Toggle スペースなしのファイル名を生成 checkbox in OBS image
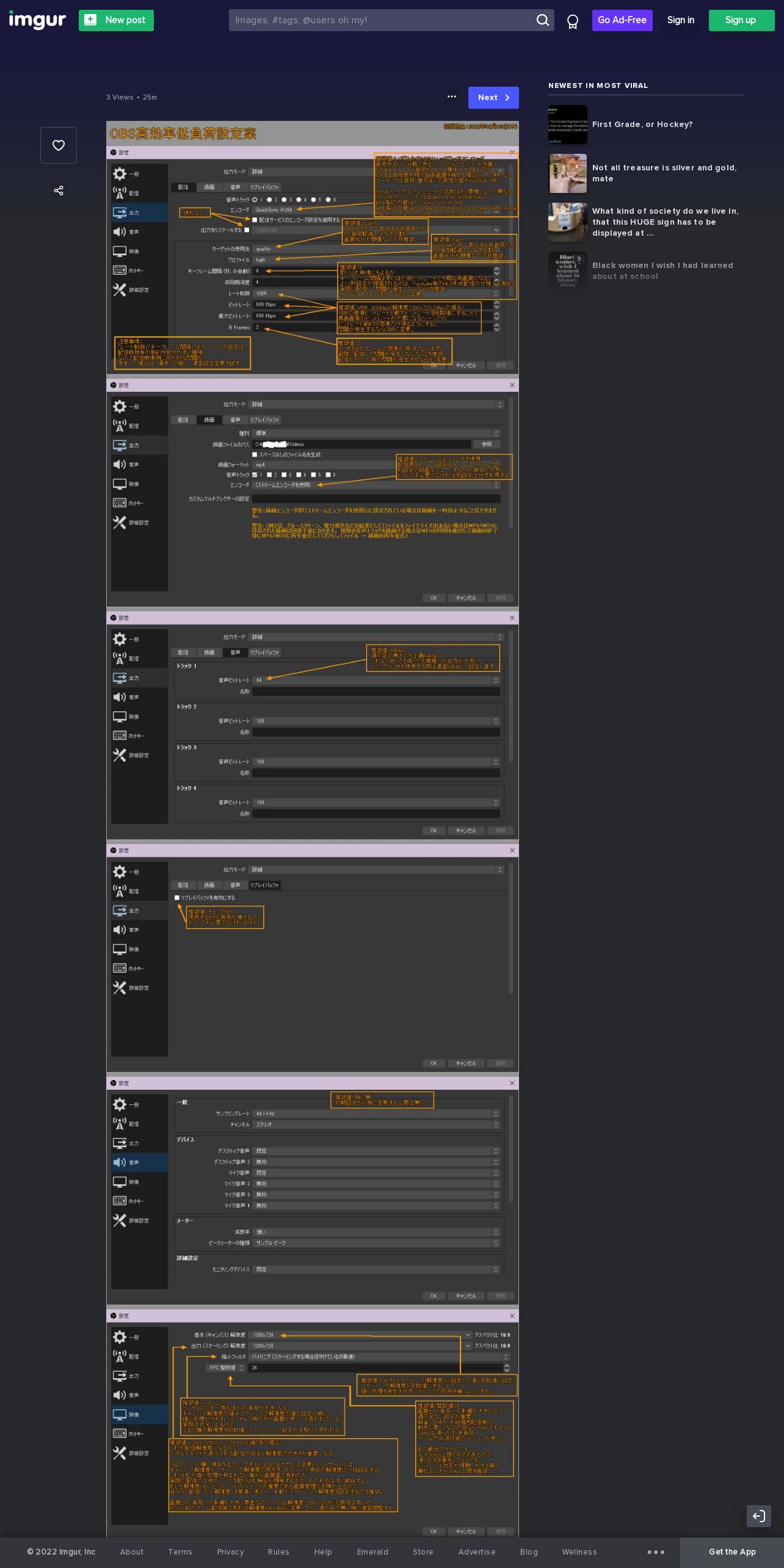 click(255, 454)
